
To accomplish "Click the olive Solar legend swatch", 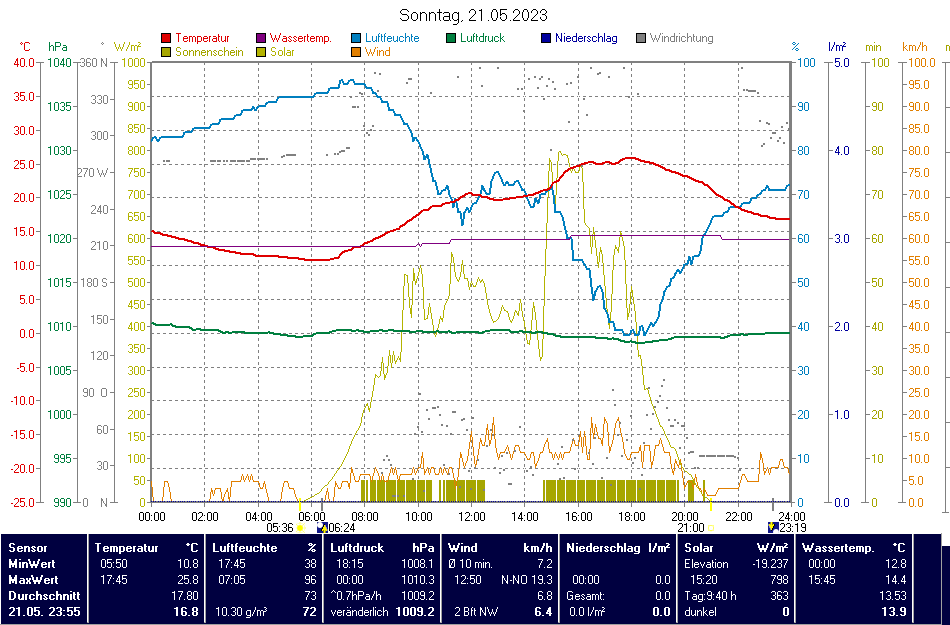I will tap(261, 52).
